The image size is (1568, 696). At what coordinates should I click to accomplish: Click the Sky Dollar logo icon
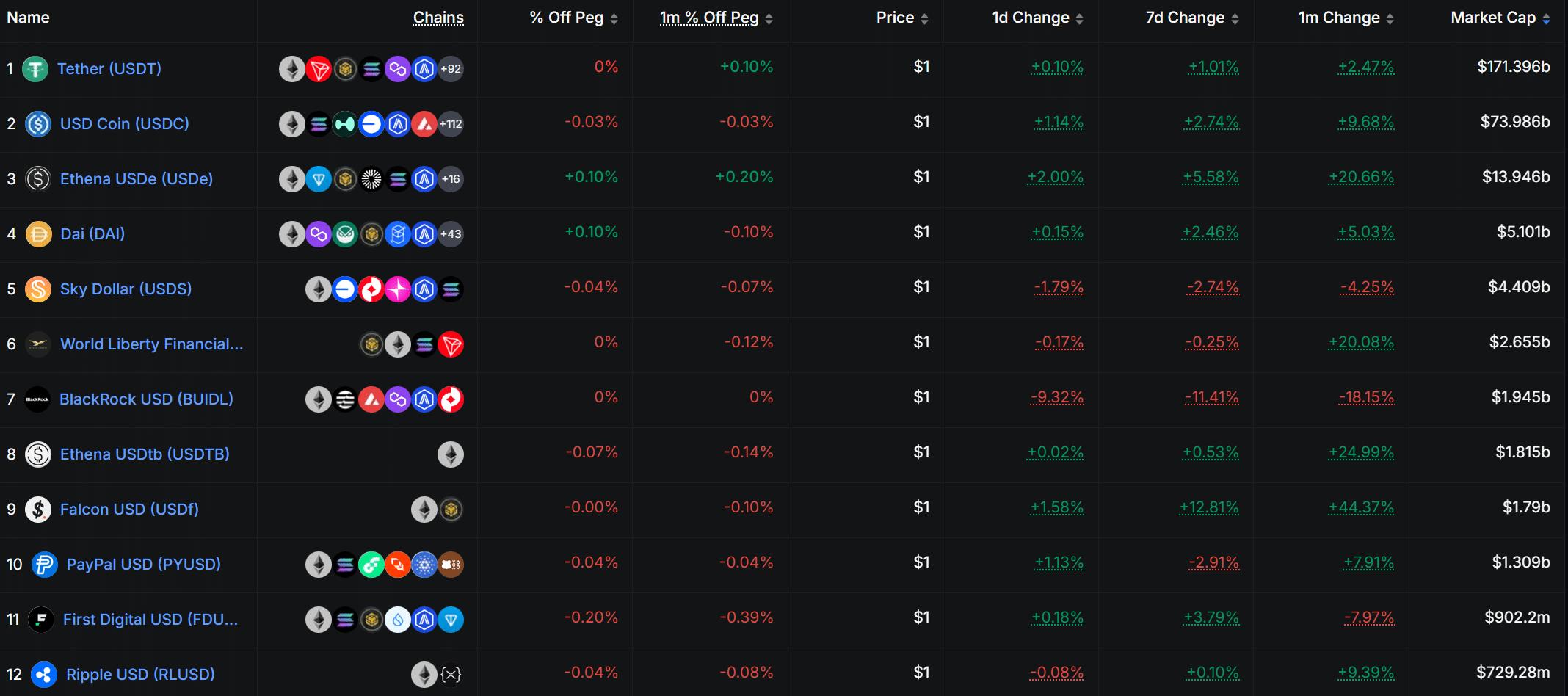click(x=38, y=289)
